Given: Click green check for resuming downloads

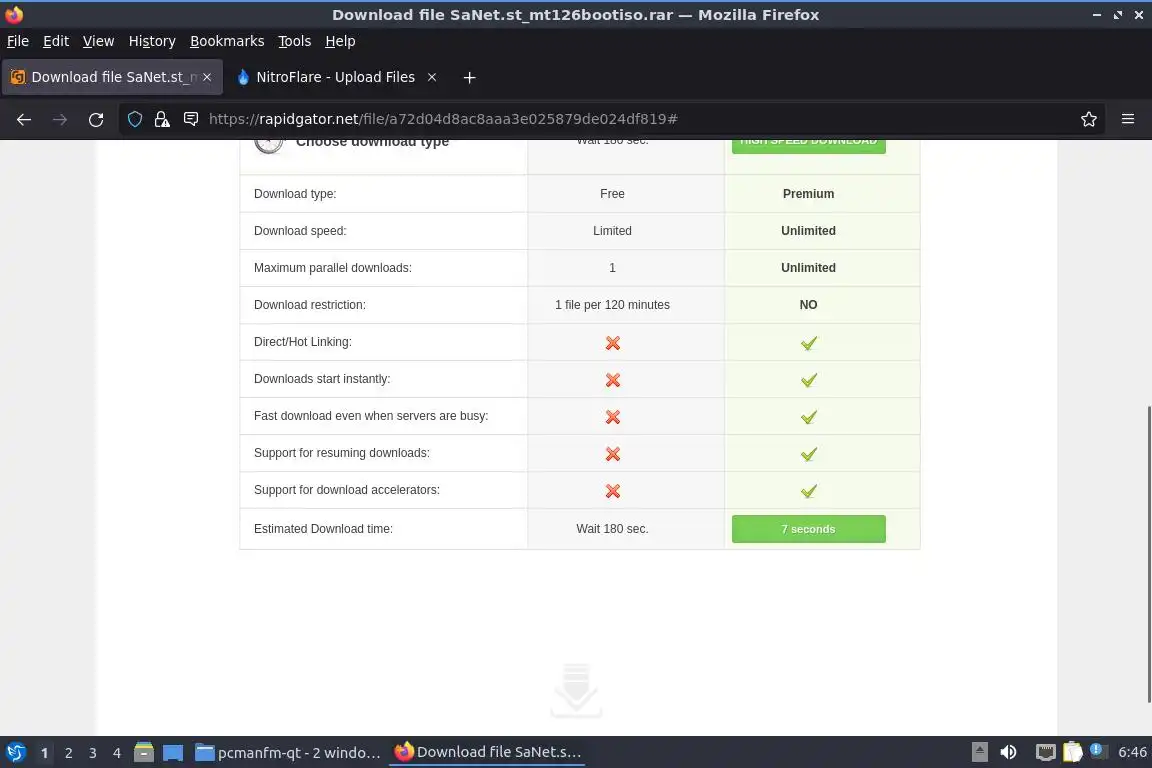Looking at the screenshot, I should 808,453.
